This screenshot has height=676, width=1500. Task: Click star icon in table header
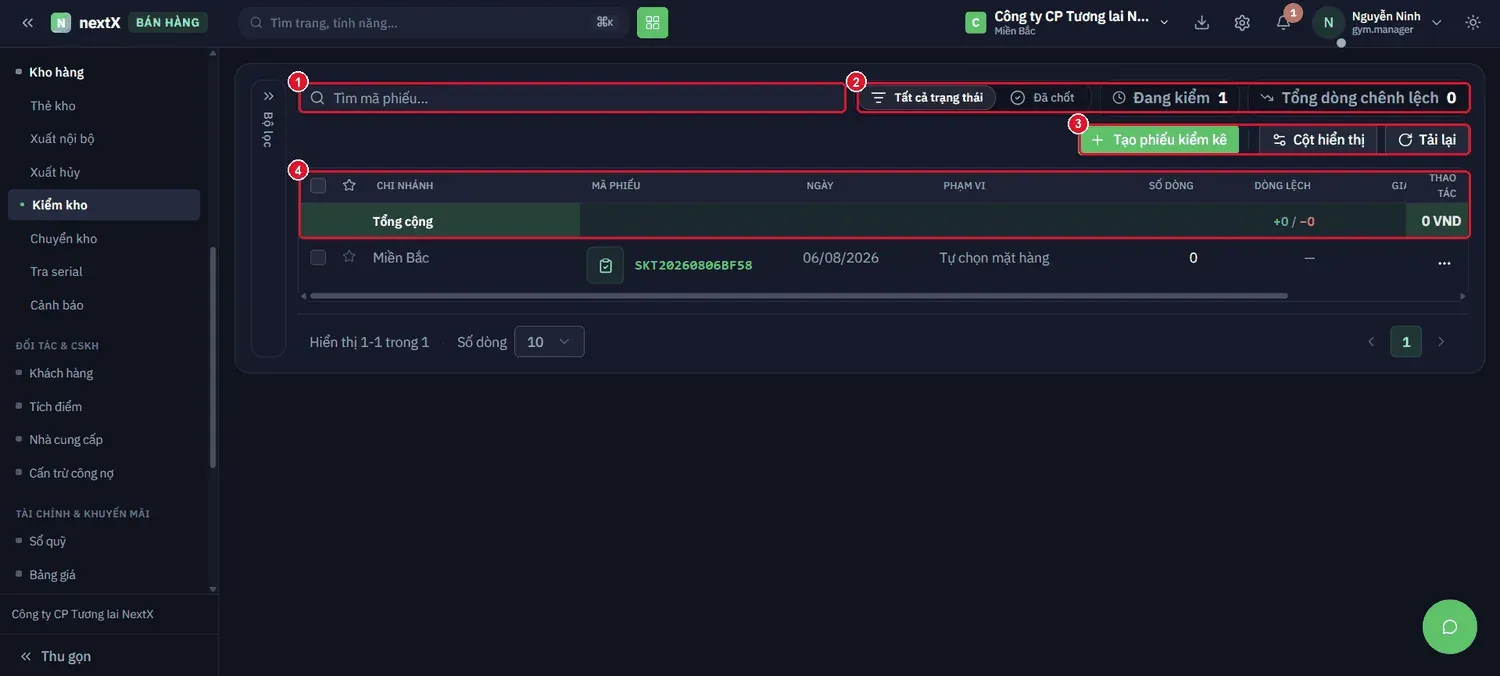[x=349, y=185]
